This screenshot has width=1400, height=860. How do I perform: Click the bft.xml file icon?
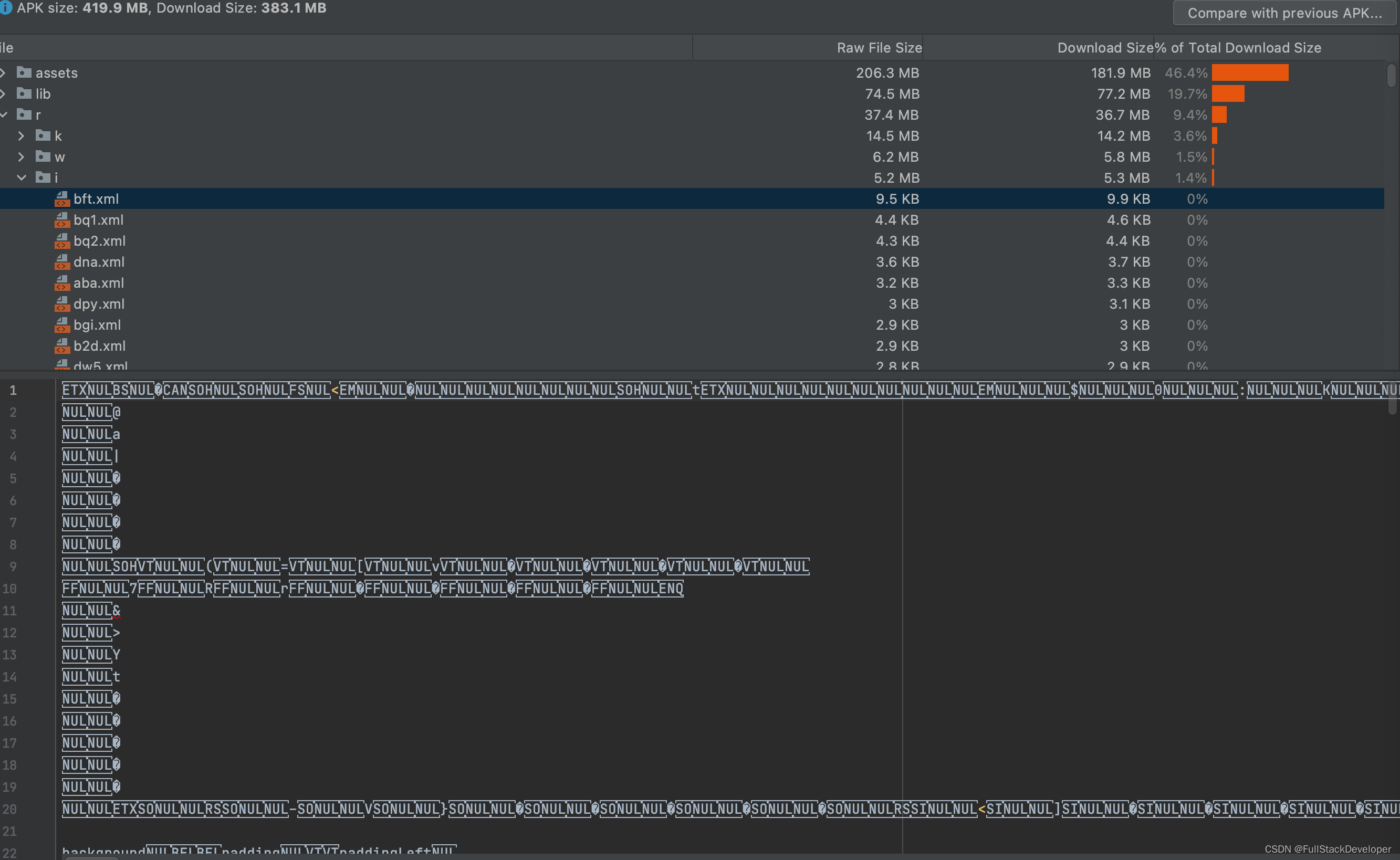click(62, 199)
